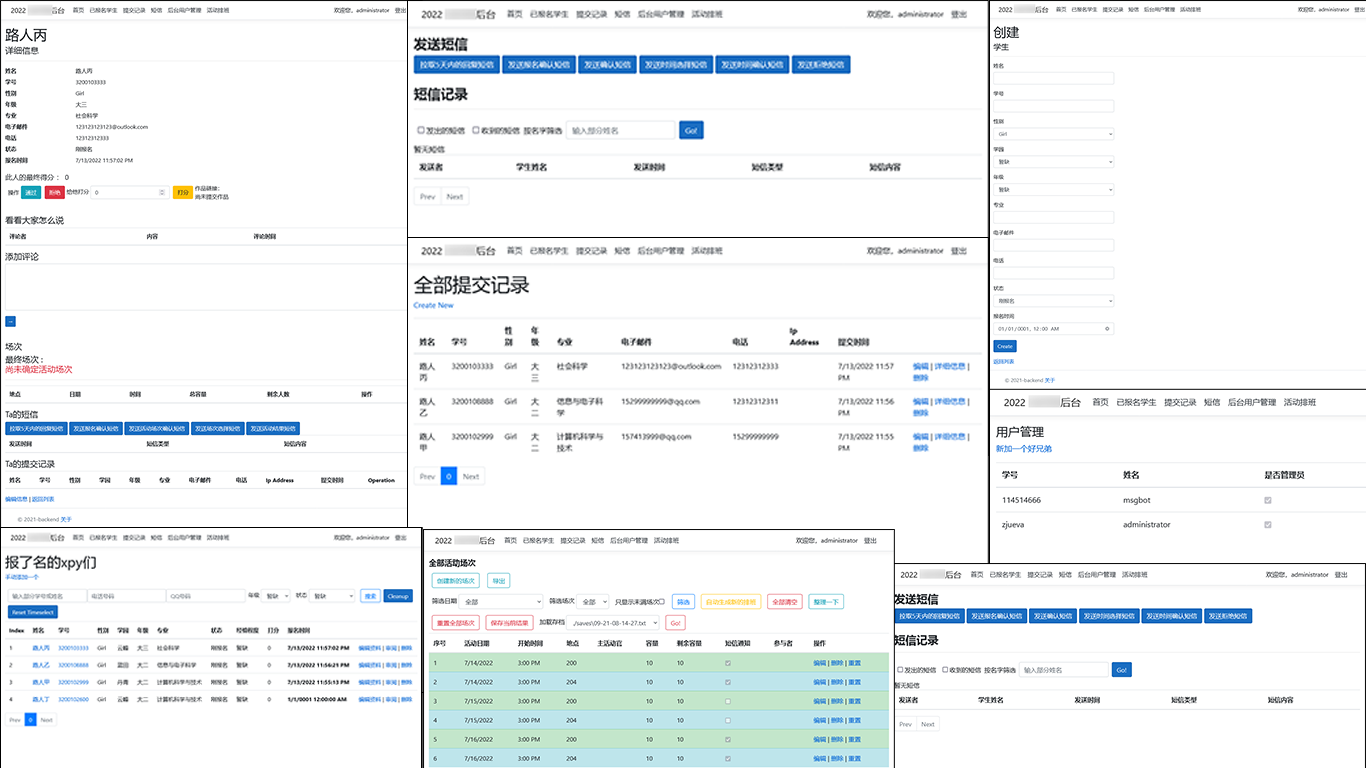Click 创建新的场次 button
This screenshot has width=1366, height=768.
pos(456,581)
